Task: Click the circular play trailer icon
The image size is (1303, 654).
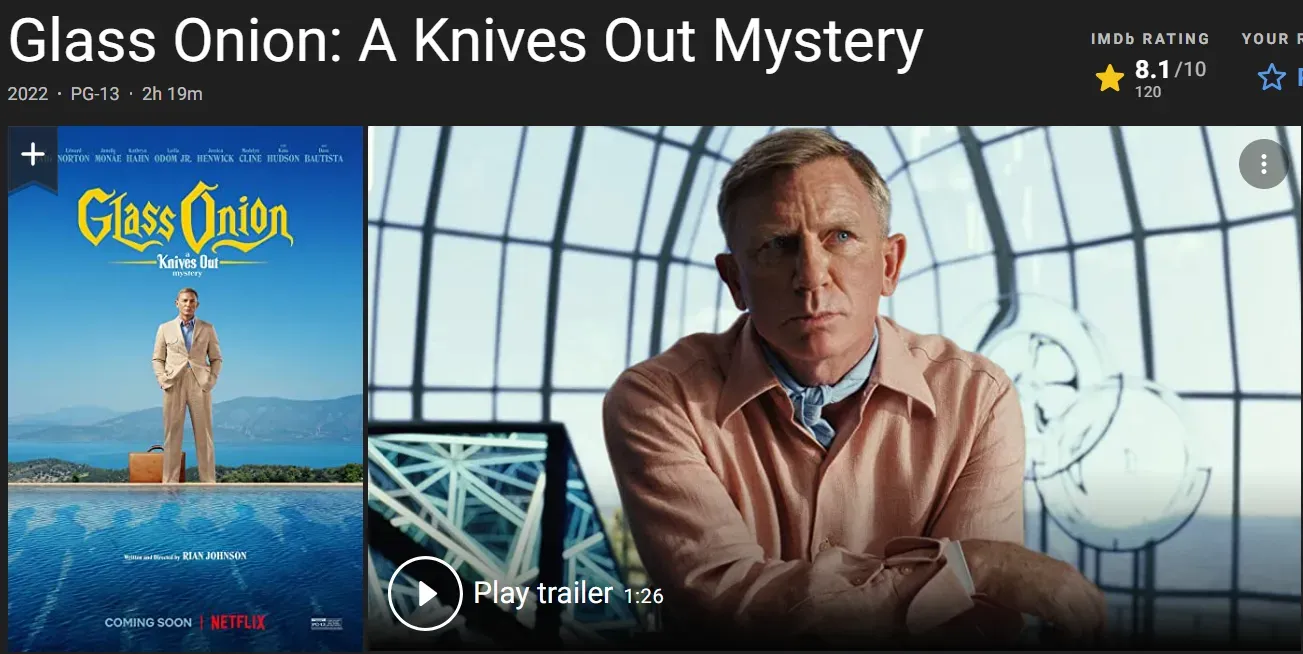Action: [x=425, y=593]
